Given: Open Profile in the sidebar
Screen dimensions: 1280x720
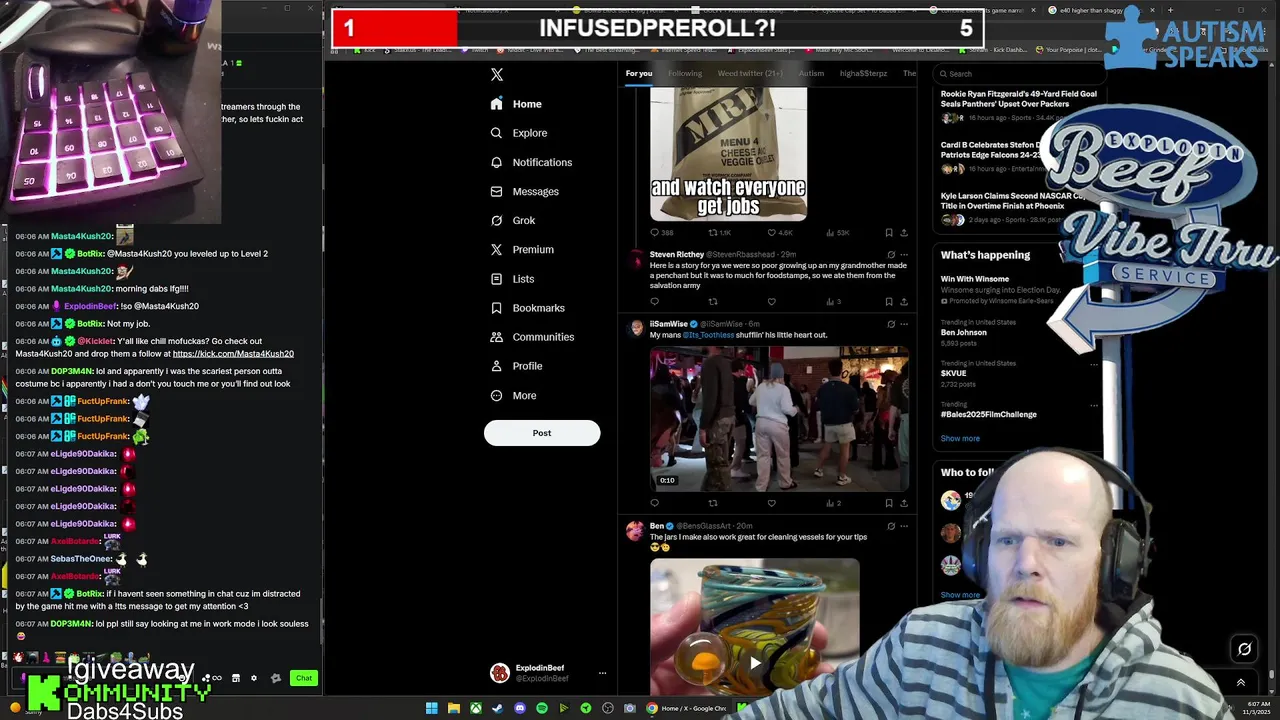Looking at the screenshot, I should (516, 366).
